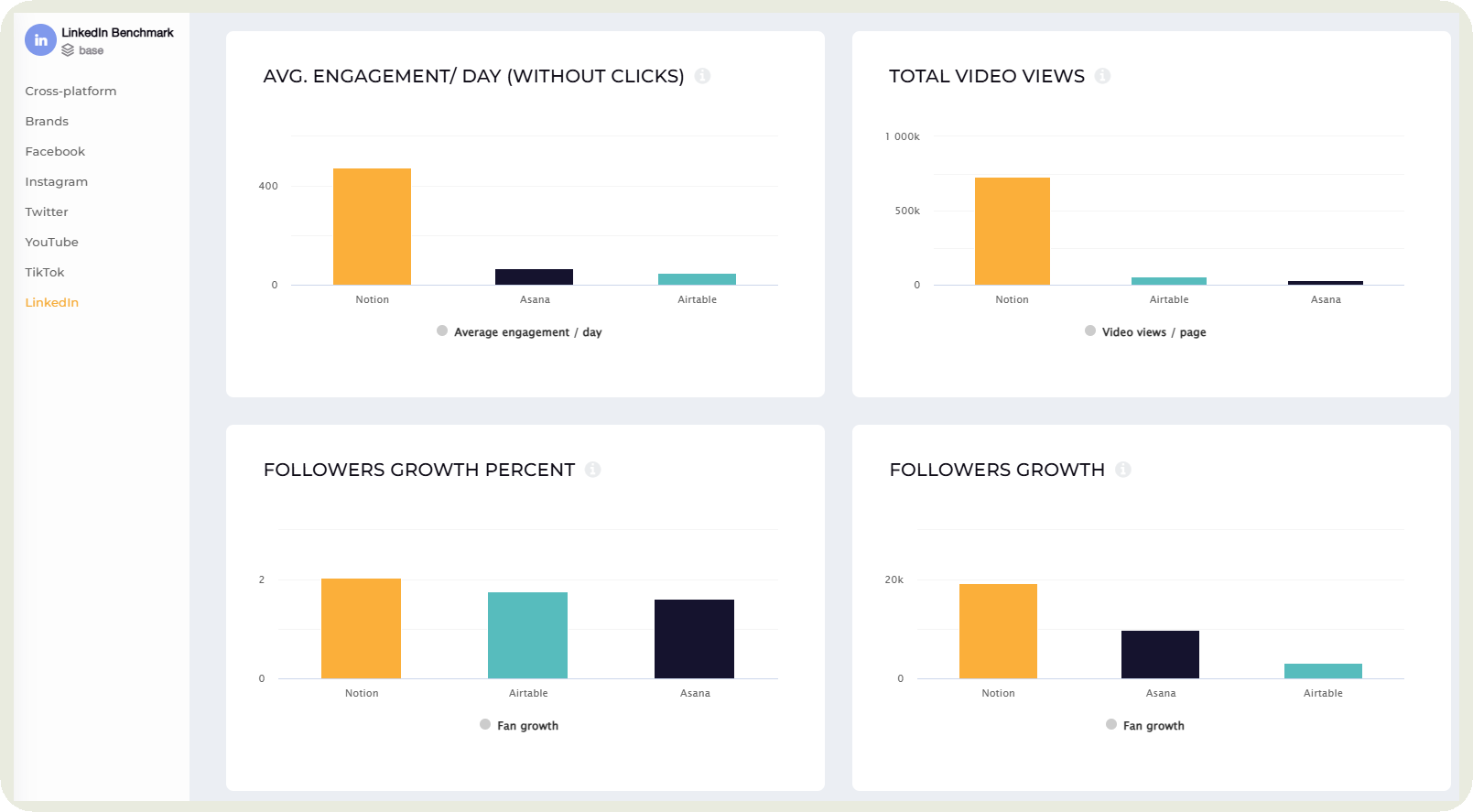Click Notion's bar in Followers Growth Percent chart
1473x812 pixels.
[x=361, y=628]
